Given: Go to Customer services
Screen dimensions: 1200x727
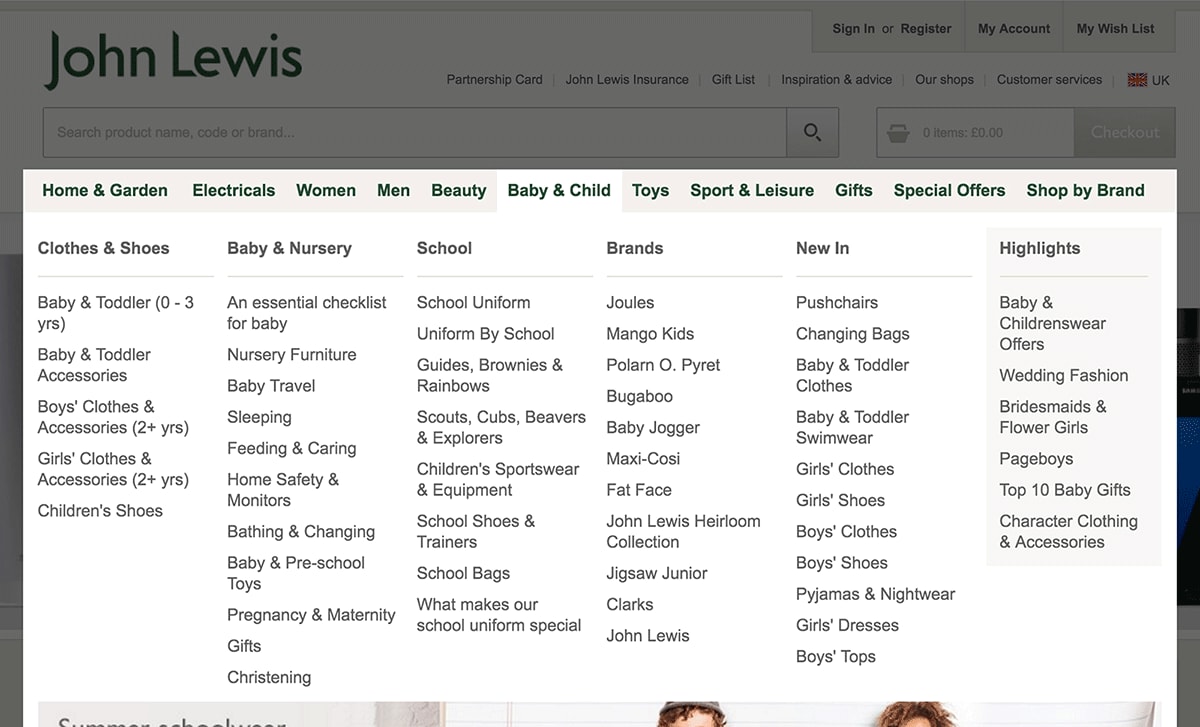Looking at the screenshot, I should click(1049, 80).
